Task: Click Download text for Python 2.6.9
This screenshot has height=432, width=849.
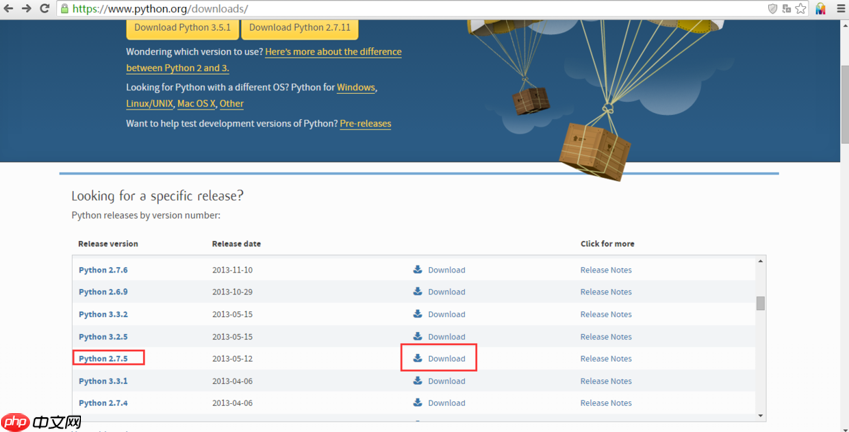Action: click(x=446, y=292)
